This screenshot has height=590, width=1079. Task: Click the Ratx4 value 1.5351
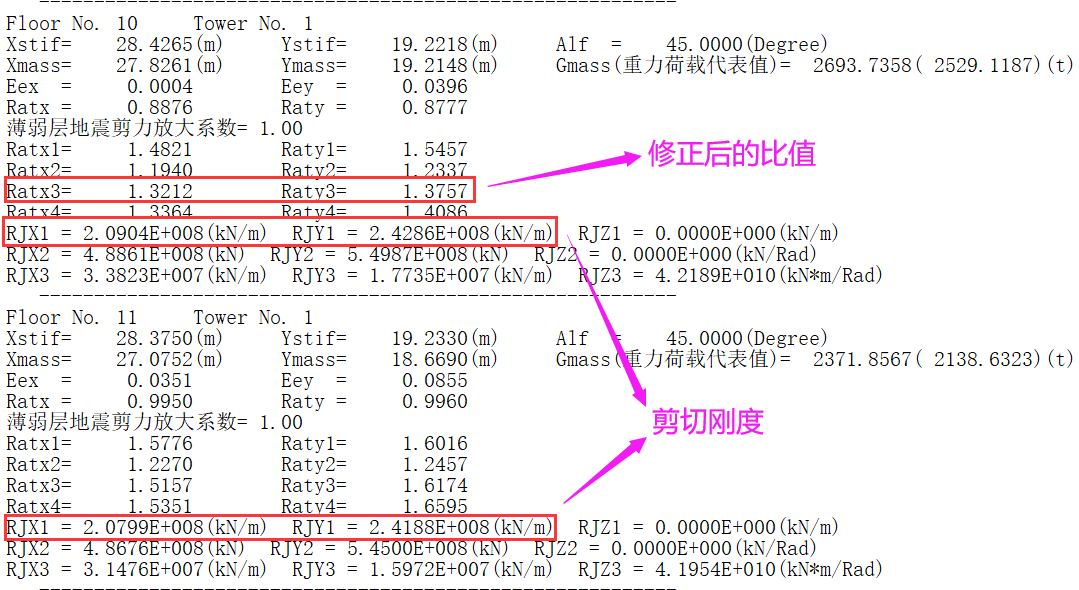tap(160, 507)
